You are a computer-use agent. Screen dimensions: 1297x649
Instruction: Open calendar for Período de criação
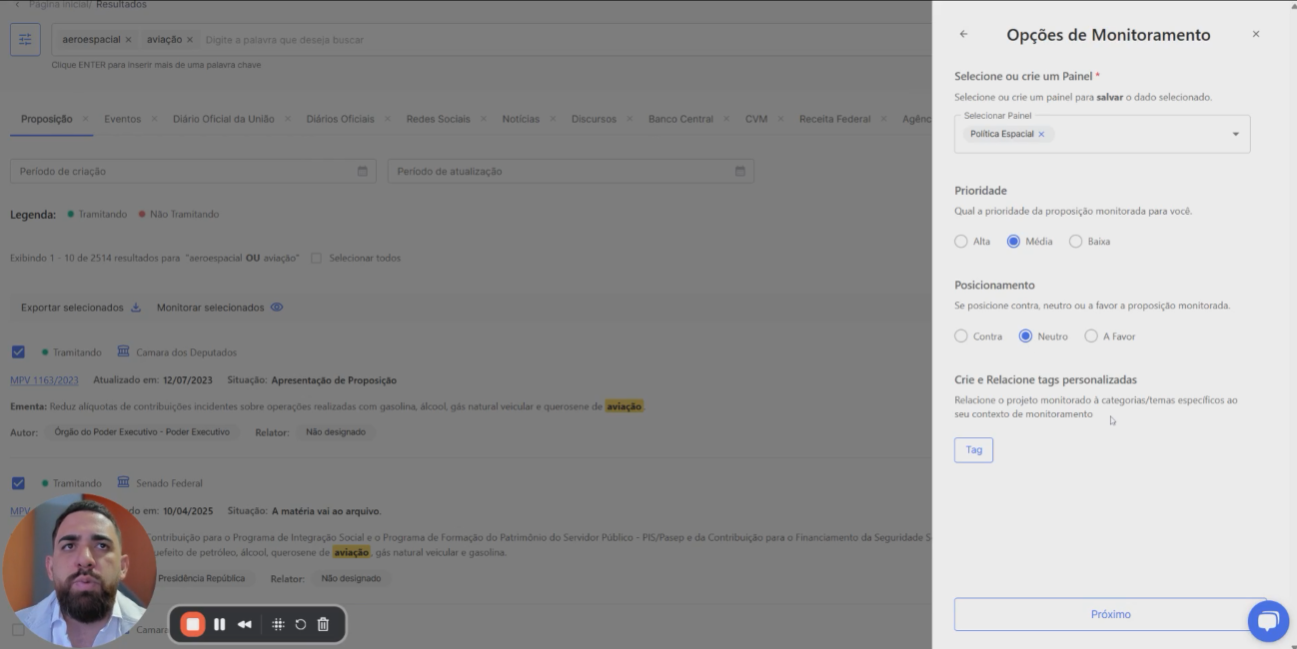coord(362,171)
